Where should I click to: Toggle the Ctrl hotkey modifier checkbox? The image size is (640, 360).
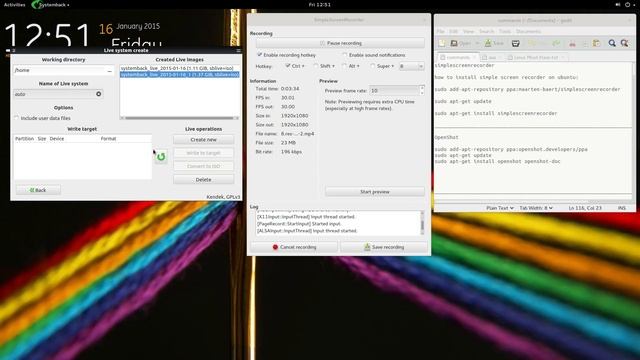point(288,66)
